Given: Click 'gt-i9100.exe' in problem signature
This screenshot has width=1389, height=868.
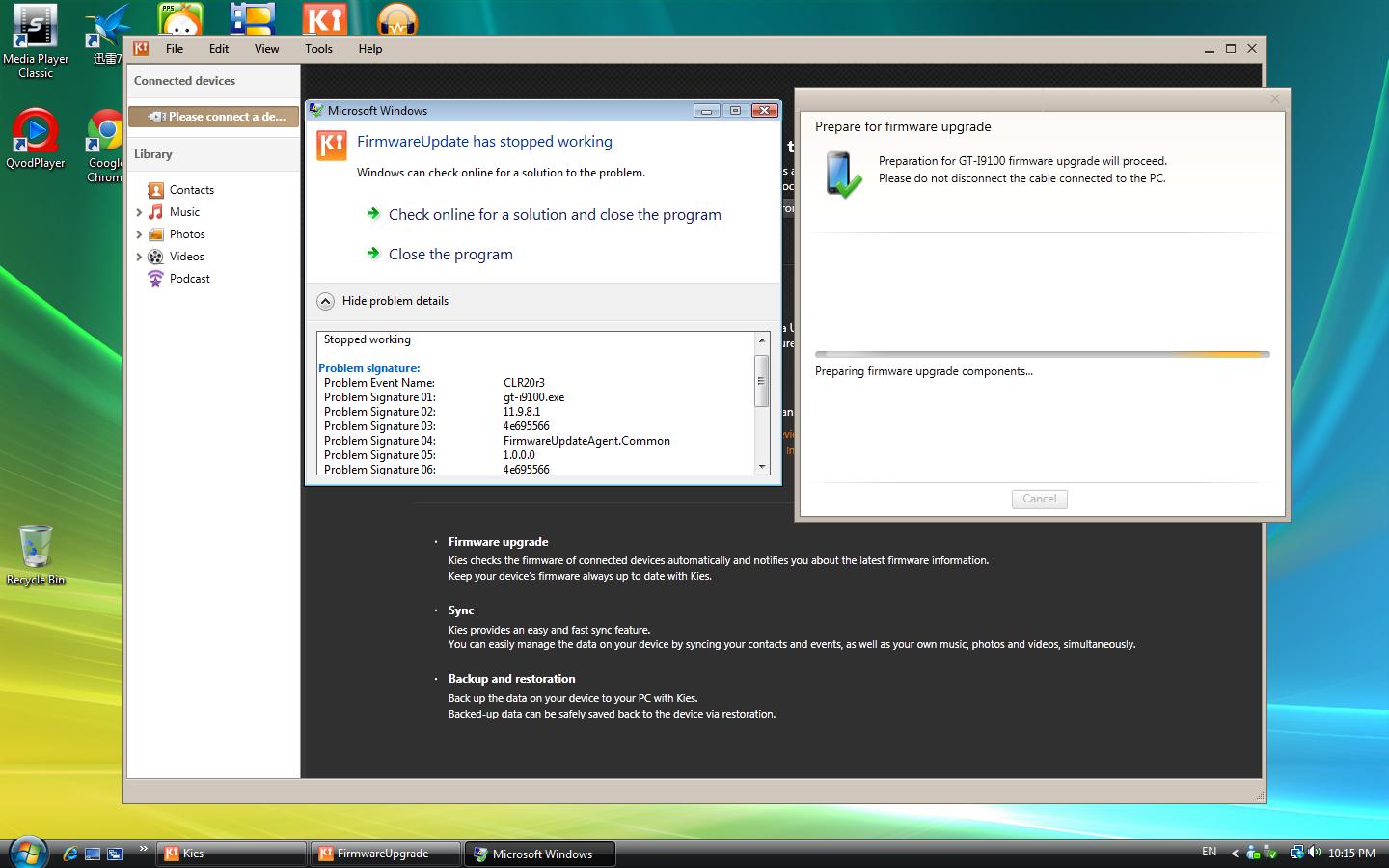Looking at the screenshot, I should tap(533, 397).
